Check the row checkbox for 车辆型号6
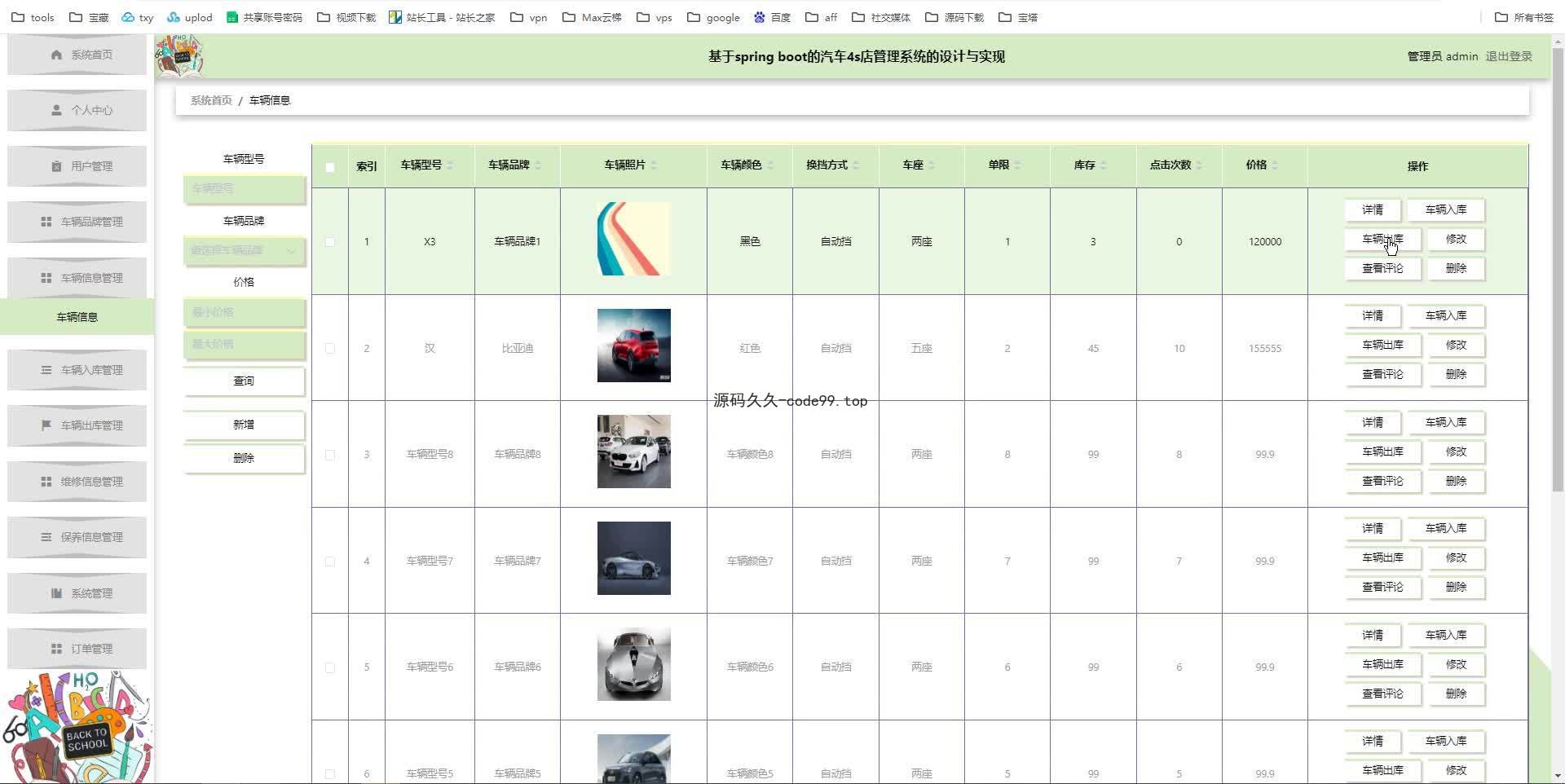Screen dimensions: 1565x784 pos(330,667)
